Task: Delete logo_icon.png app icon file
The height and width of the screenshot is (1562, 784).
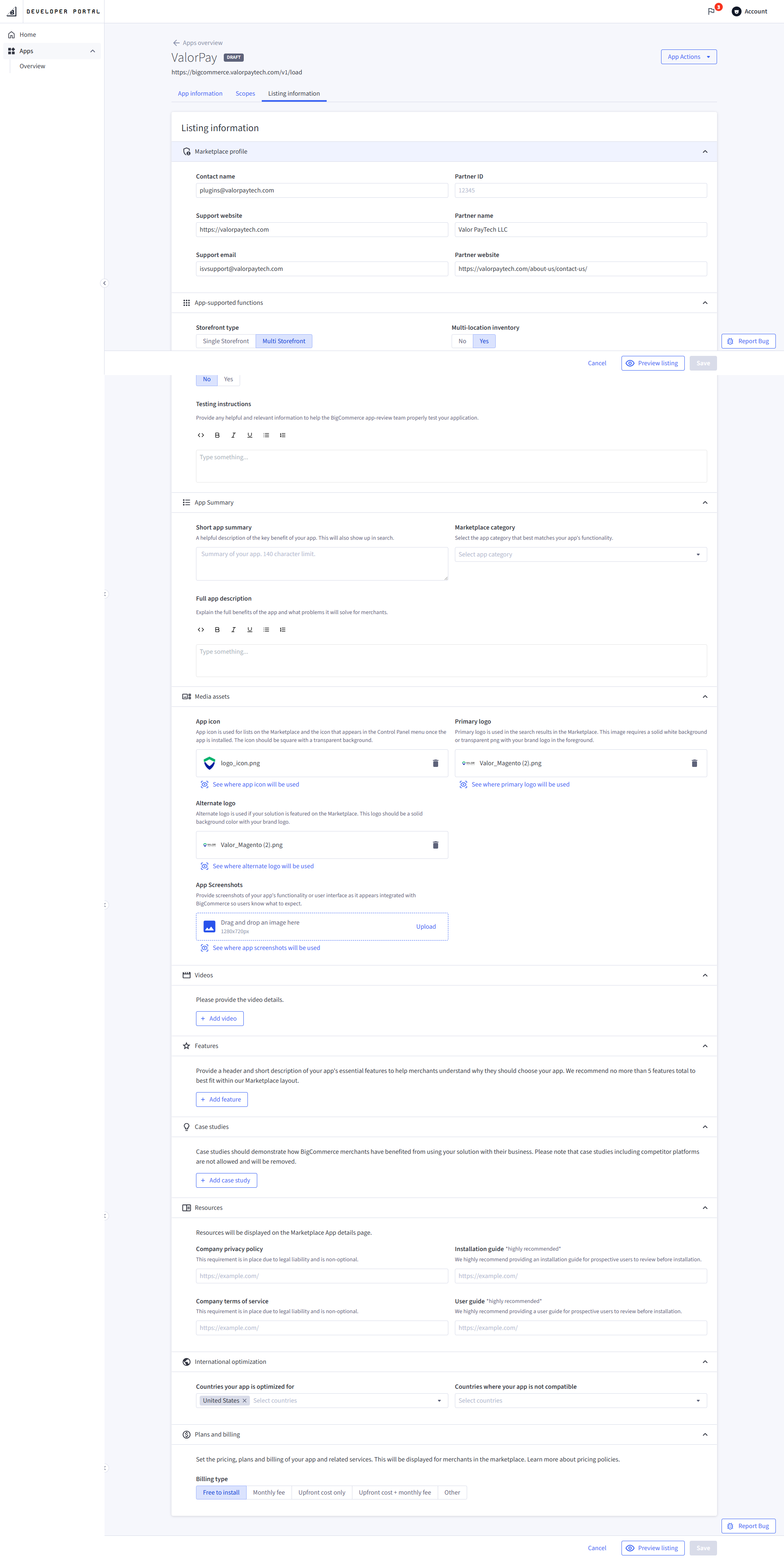Action: (x=435, y=763)
